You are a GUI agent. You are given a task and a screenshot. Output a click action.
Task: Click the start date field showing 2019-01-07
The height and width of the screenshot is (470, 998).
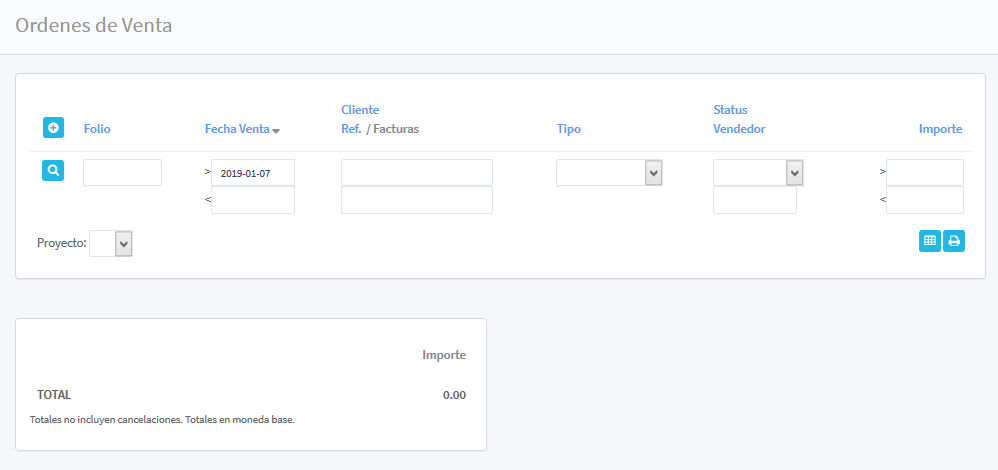[x=252, y=173]
